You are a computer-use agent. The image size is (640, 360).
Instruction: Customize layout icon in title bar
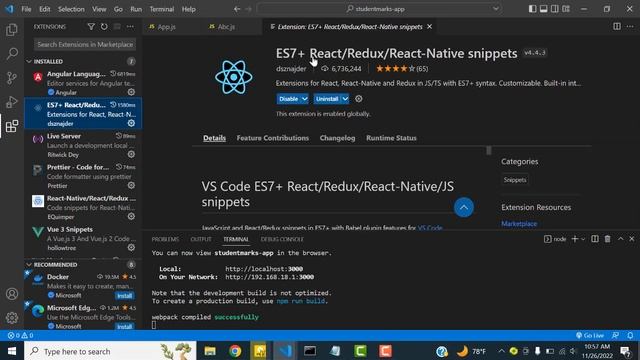pos(566,9)
